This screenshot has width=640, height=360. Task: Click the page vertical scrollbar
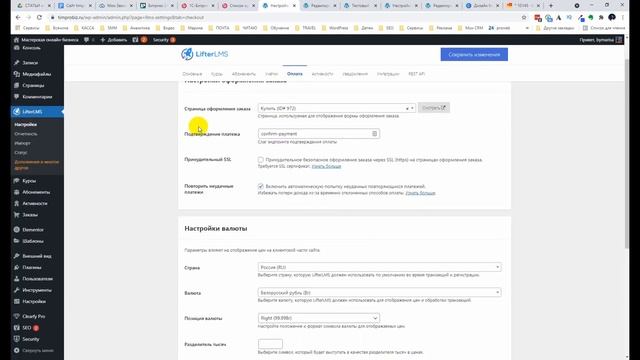(627, 153)
